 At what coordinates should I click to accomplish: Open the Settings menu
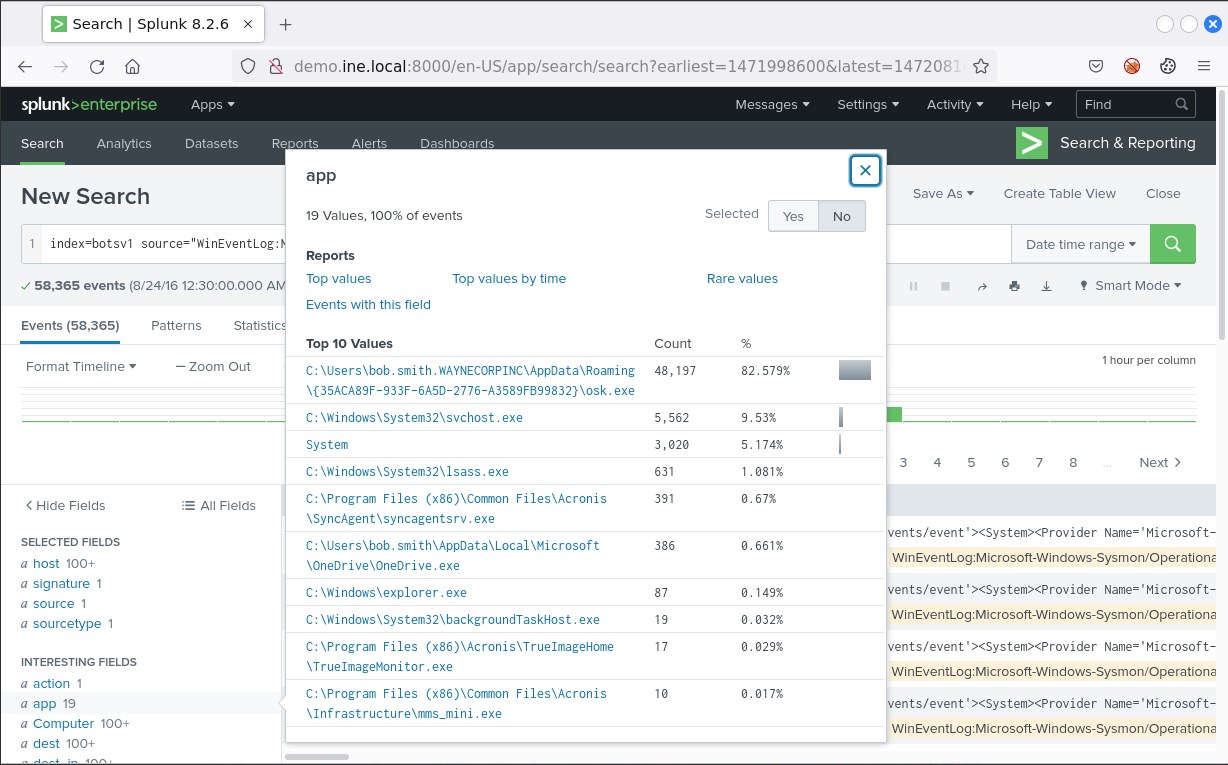pos(867,104)
